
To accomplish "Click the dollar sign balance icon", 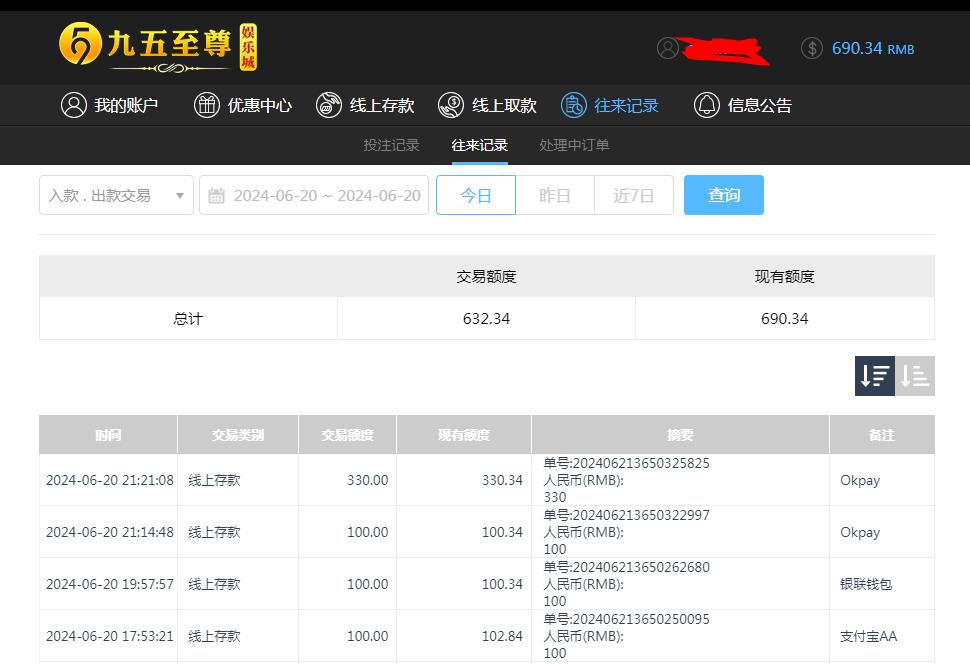I will (x=812, y=47).
